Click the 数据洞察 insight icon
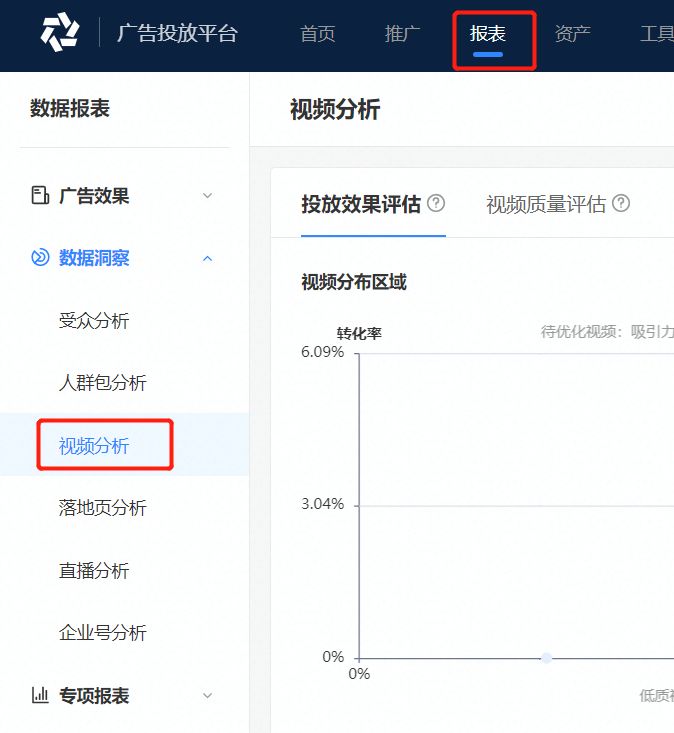Viewport: 674px width, 733px height. 40,258
